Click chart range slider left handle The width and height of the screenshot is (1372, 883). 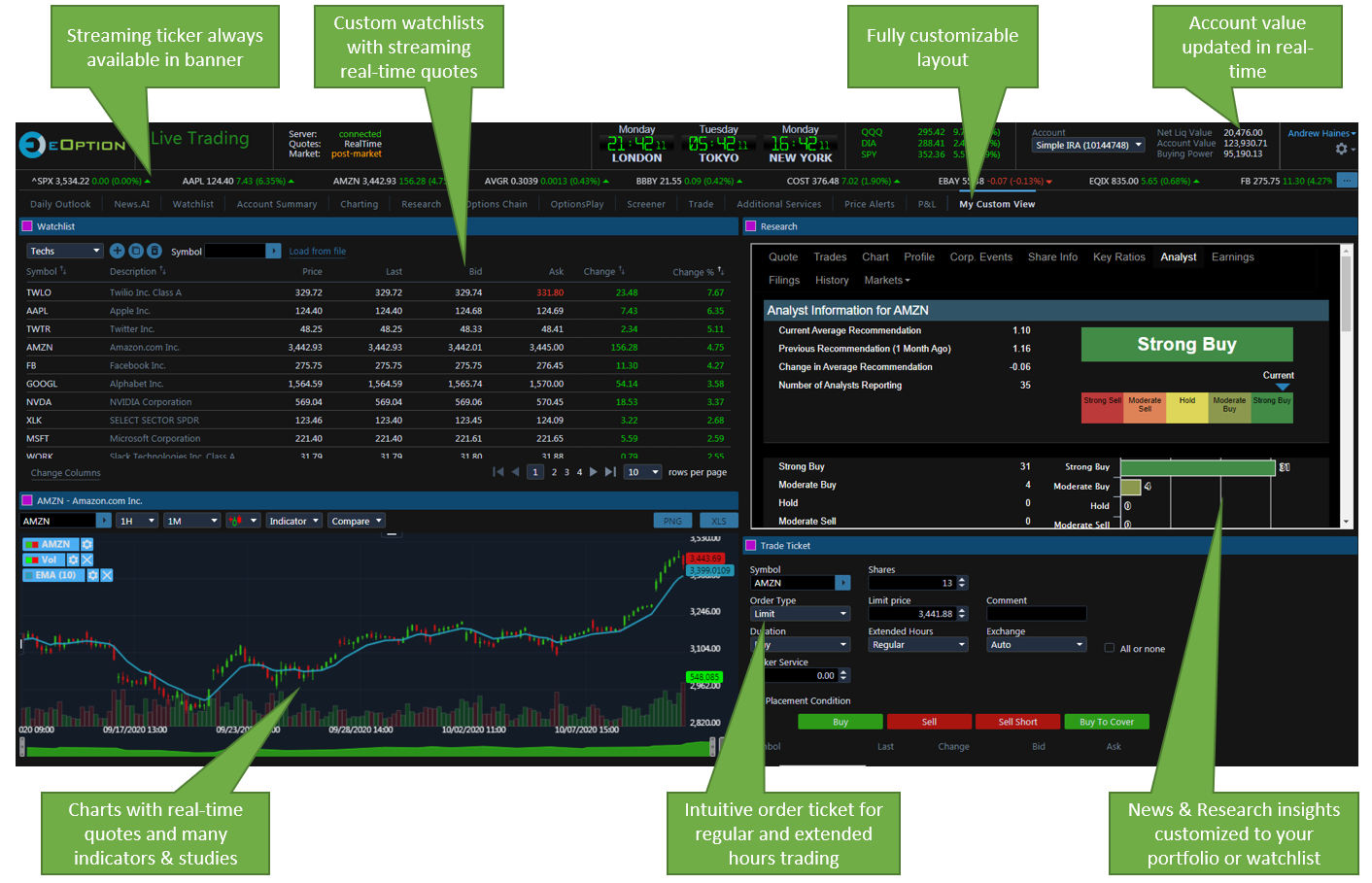coord(21,746)
